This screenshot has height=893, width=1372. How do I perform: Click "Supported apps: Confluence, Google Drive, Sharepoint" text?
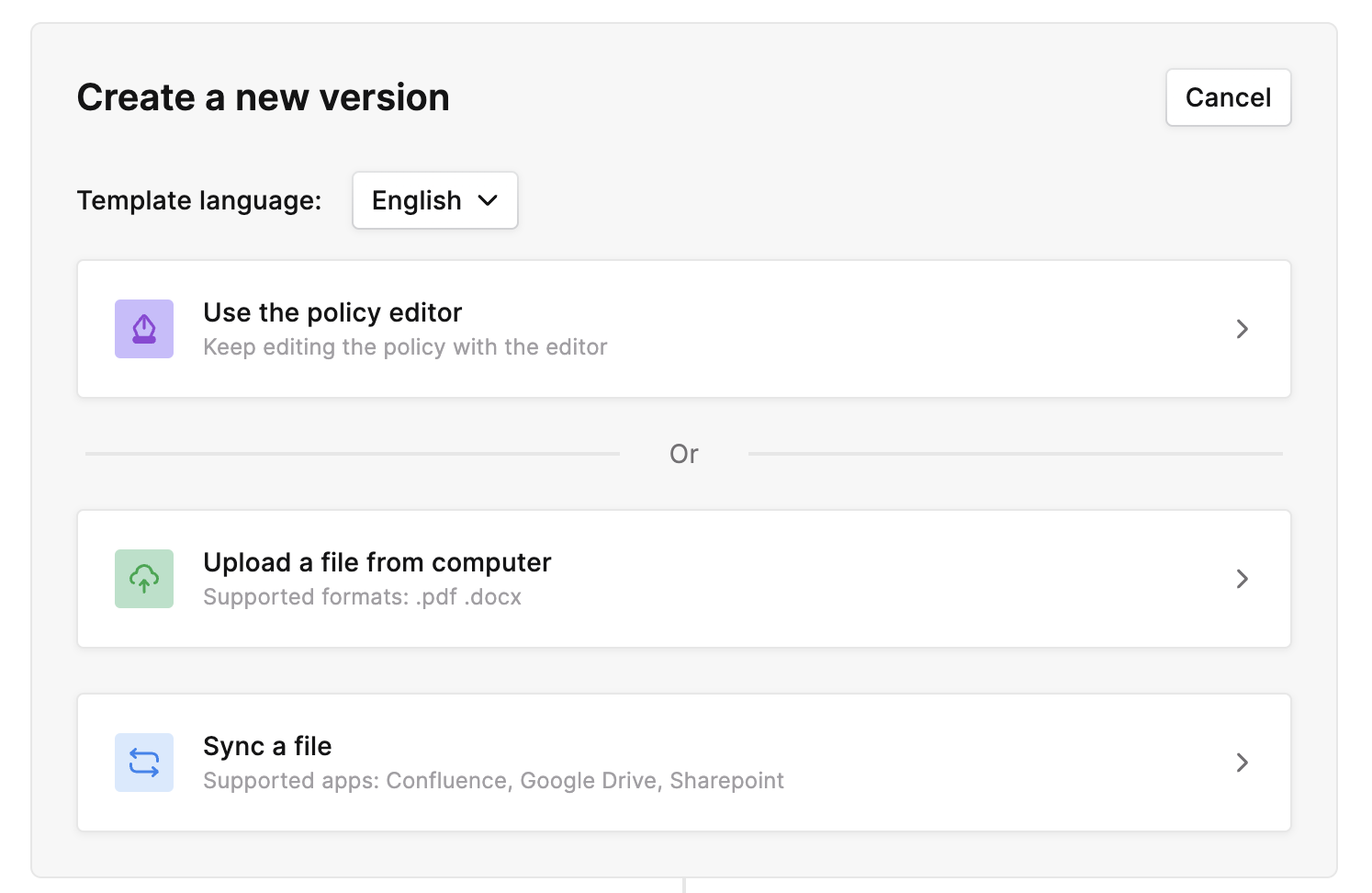493,781
